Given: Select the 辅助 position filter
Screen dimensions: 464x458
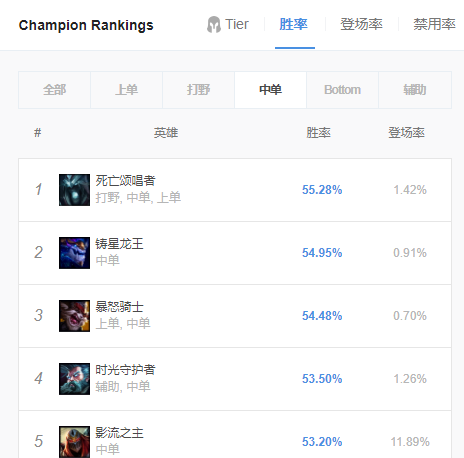Looking at the screenshot, I should [415, 90].
